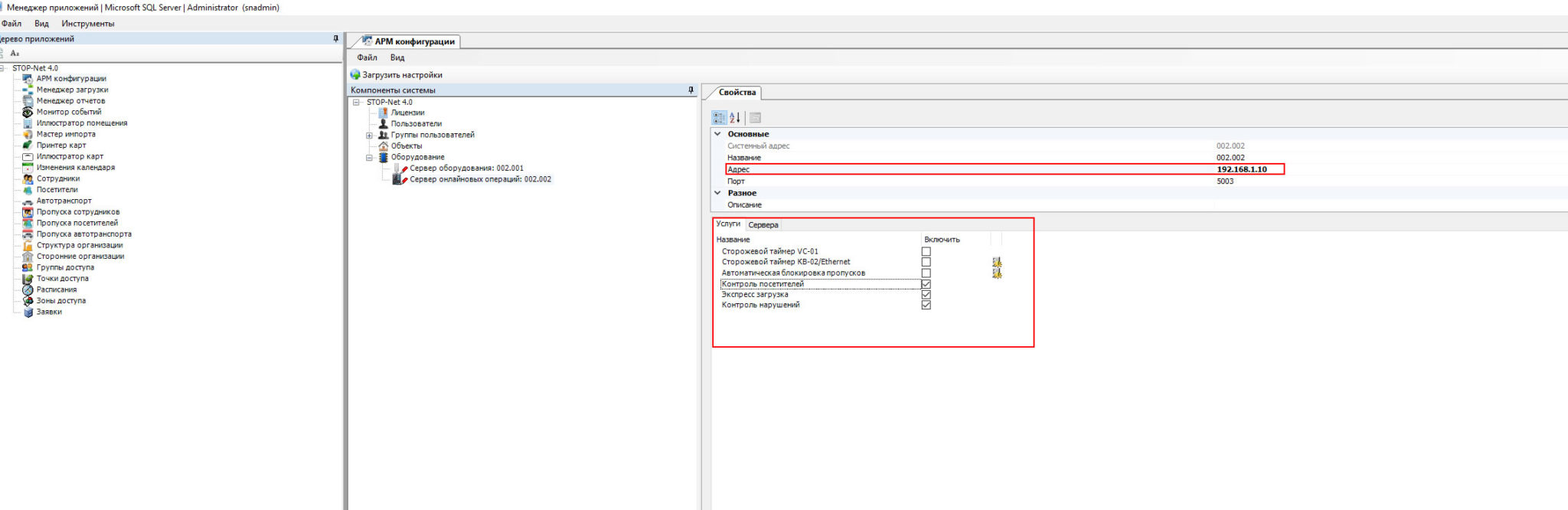Expand Группы пользователей node
This screenshot has width=1568, height=510.
[x=369, y=136]
